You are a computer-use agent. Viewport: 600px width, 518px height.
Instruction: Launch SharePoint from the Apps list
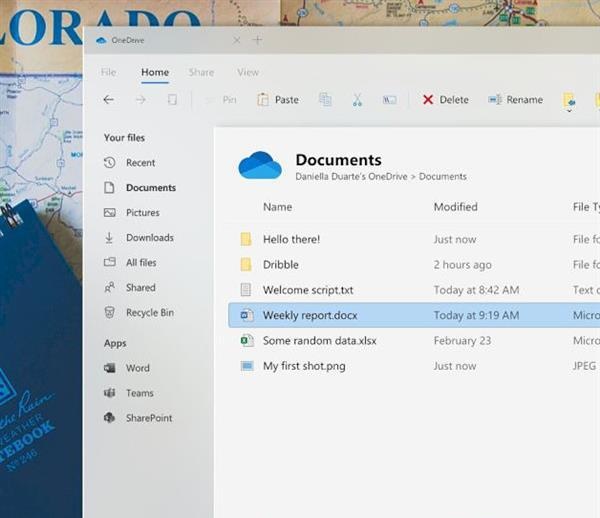[138, 418]
